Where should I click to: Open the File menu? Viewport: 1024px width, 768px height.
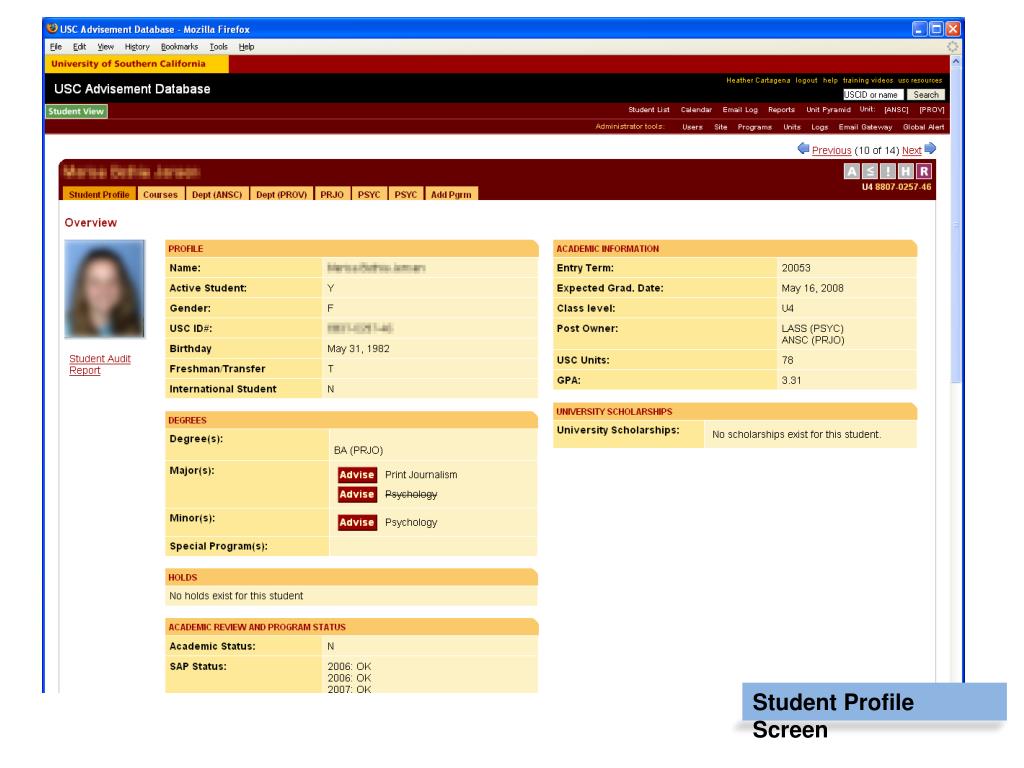[x=56, y=47]
